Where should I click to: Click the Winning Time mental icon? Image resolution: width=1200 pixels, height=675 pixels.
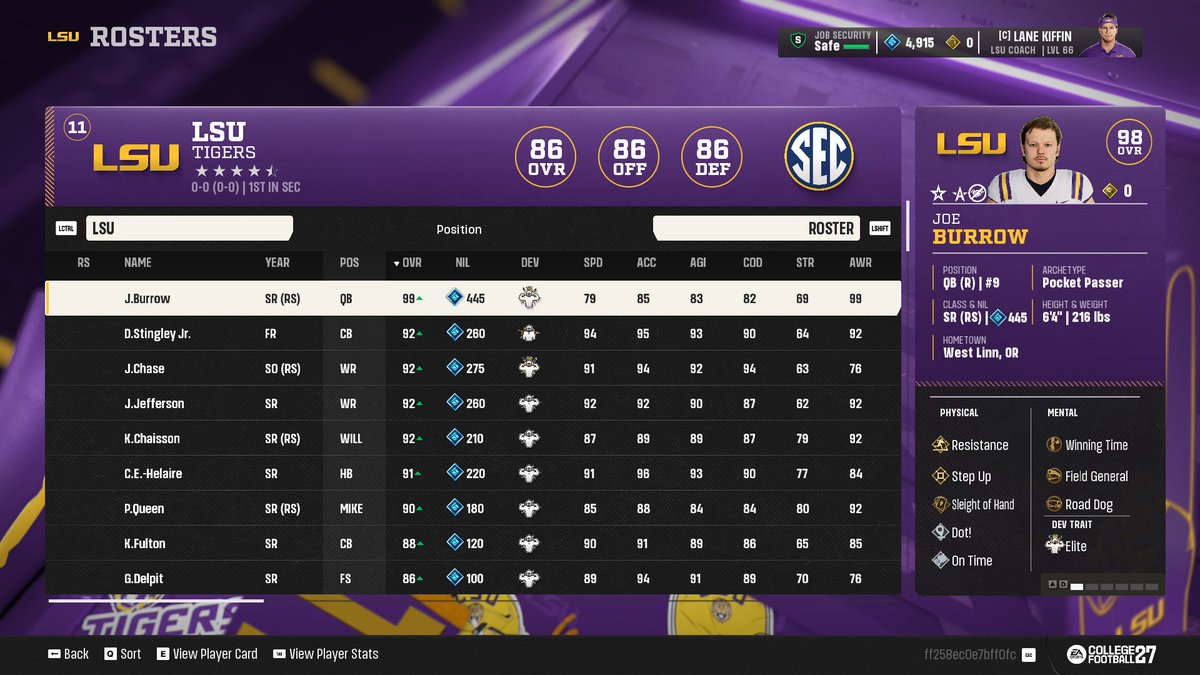click(x=1054, y=445)
